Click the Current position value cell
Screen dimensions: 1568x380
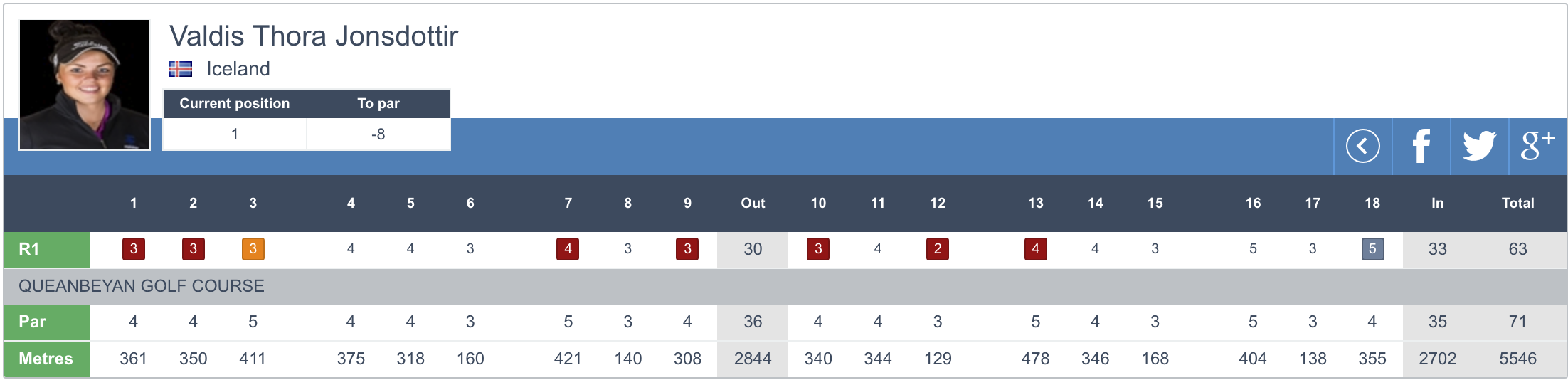235,134
